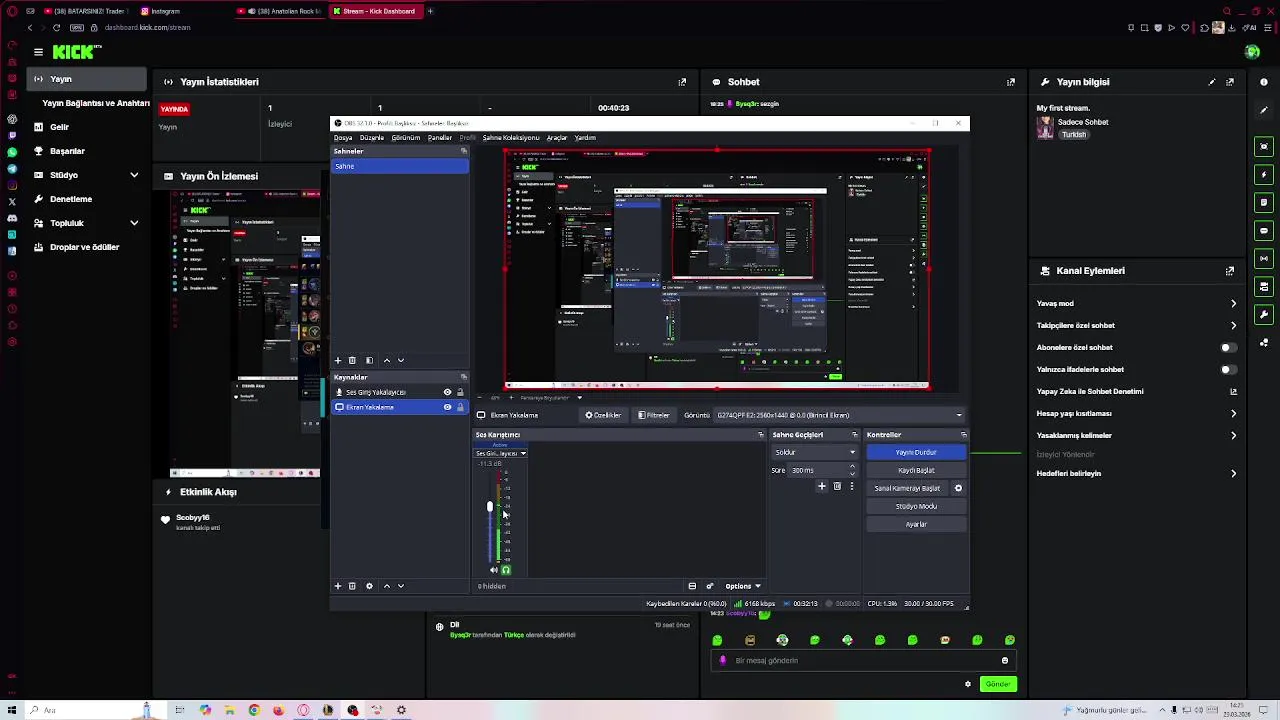Open source properties gear in Kaynaklar toolbar
The image size is (1280, 720).
click(x=369, y=586)
